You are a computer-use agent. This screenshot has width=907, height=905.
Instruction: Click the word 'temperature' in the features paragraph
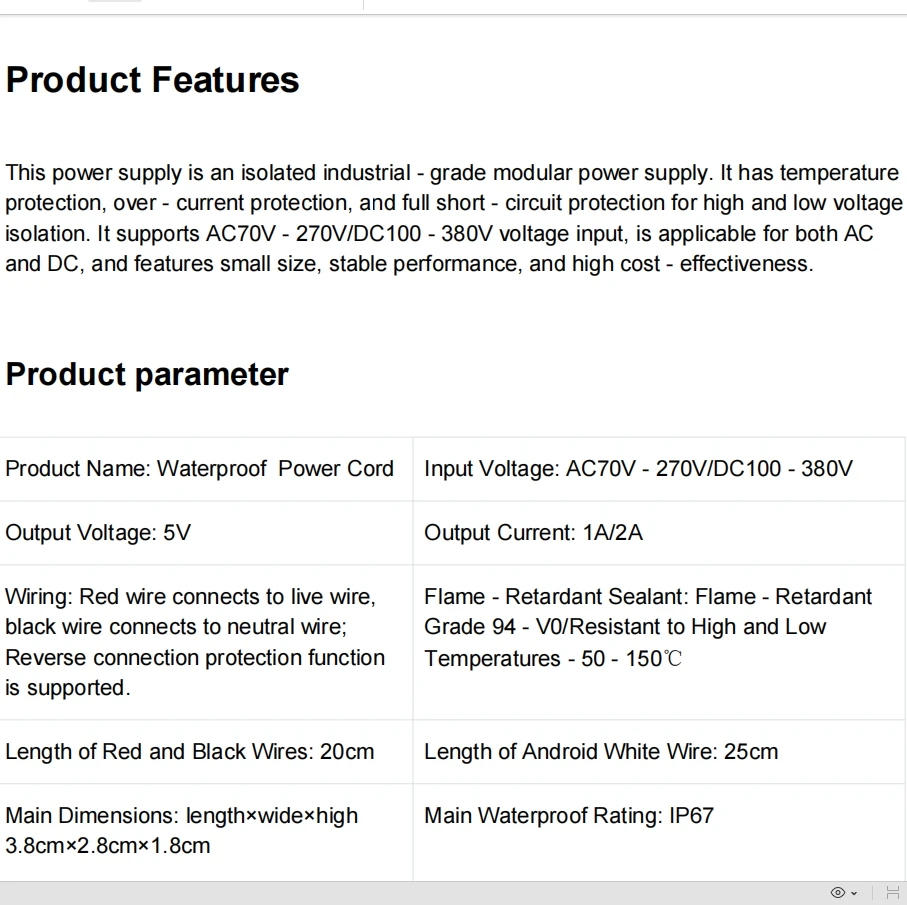838,173
